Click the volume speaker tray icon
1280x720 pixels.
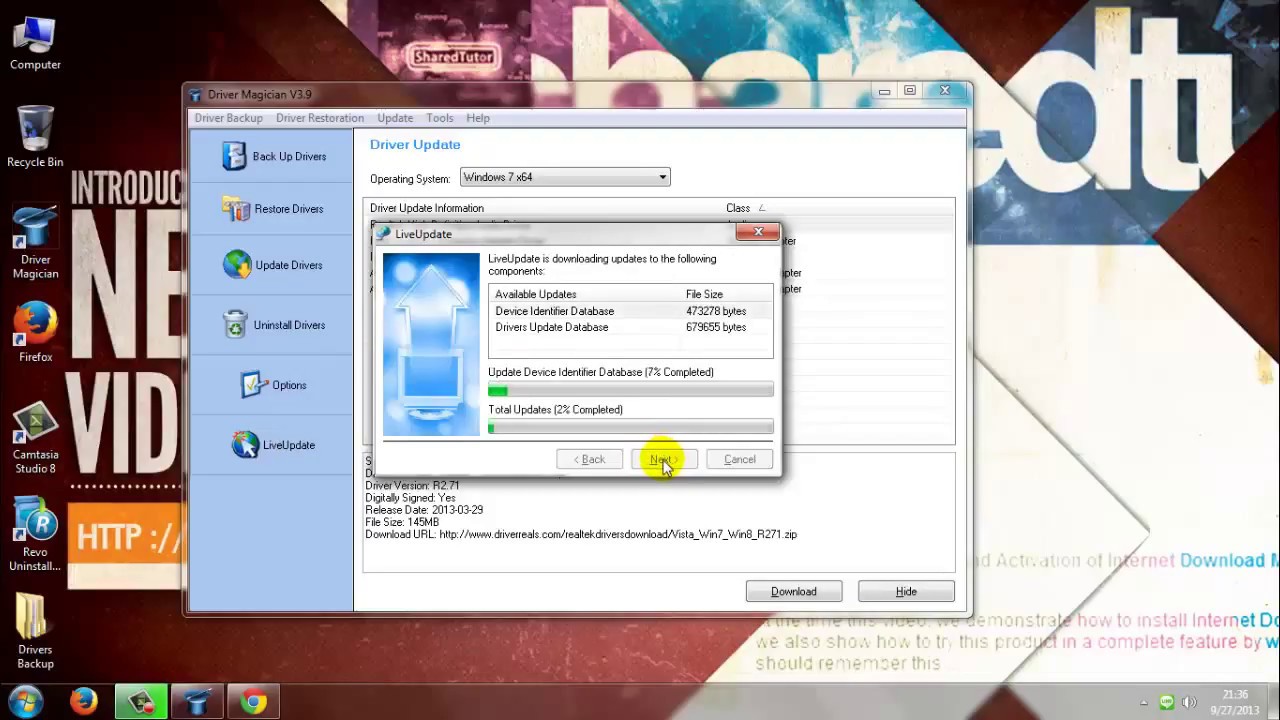pos(1189,702)
